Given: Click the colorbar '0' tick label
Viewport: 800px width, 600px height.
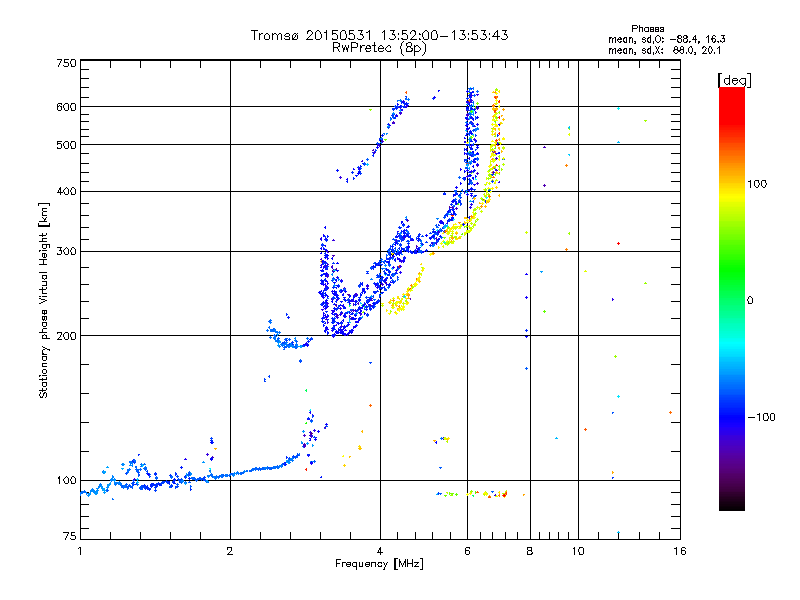Looking at the screenshot, I should click(750, 301).
